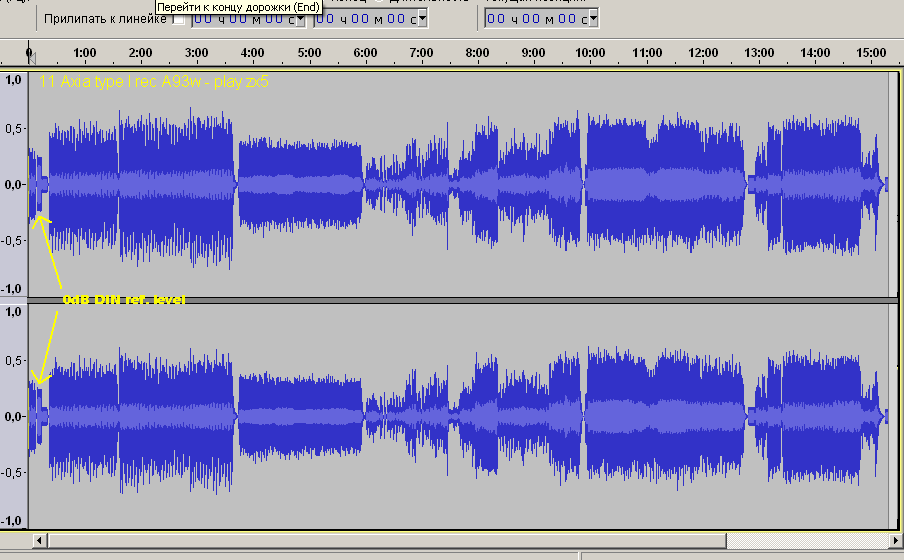Click the 14:00 mark on the timeline ruler
Image resolution: width=904 pixels, height=560 pixels.
[815, 52]
